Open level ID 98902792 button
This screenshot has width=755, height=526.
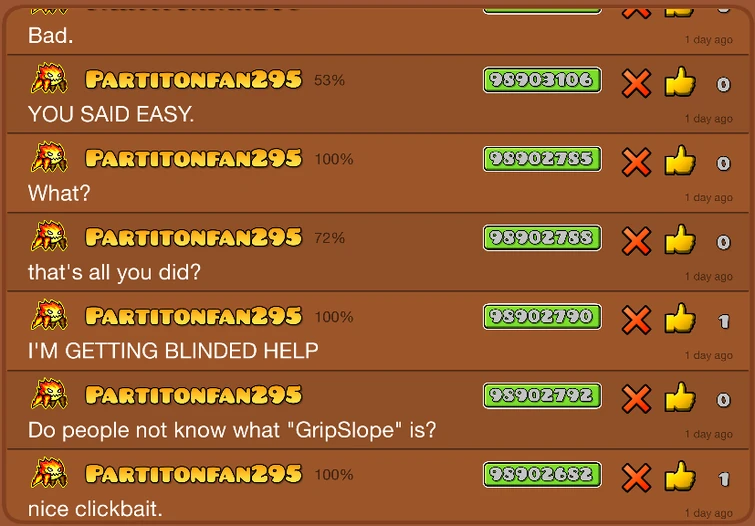(542, 395)
